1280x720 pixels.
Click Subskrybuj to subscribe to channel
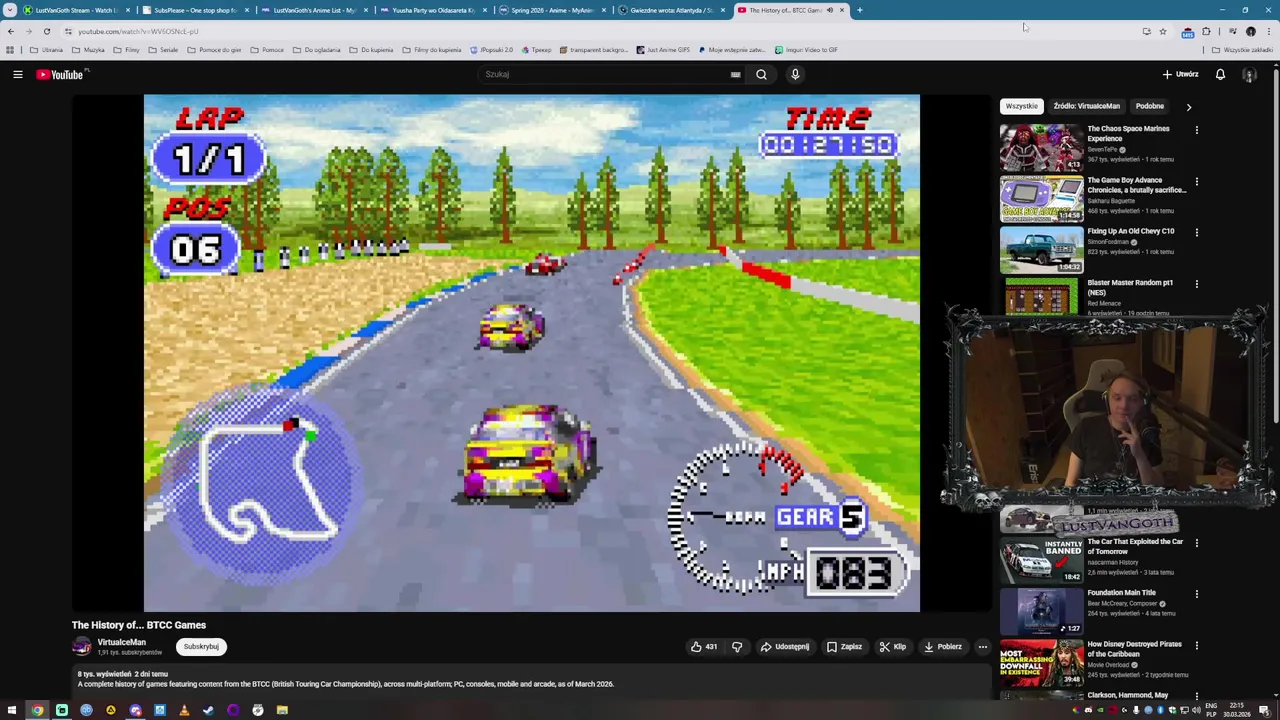(x=201, y=646)
